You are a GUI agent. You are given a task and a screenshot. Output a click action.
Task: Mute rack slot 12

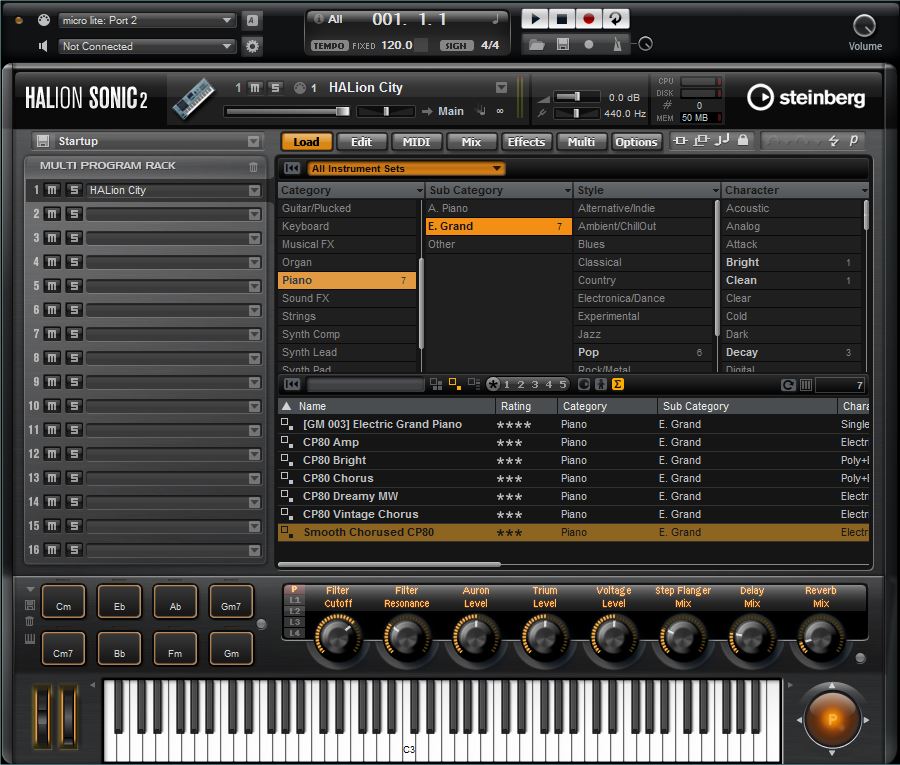pyautogui.click(x=52, y=453)
